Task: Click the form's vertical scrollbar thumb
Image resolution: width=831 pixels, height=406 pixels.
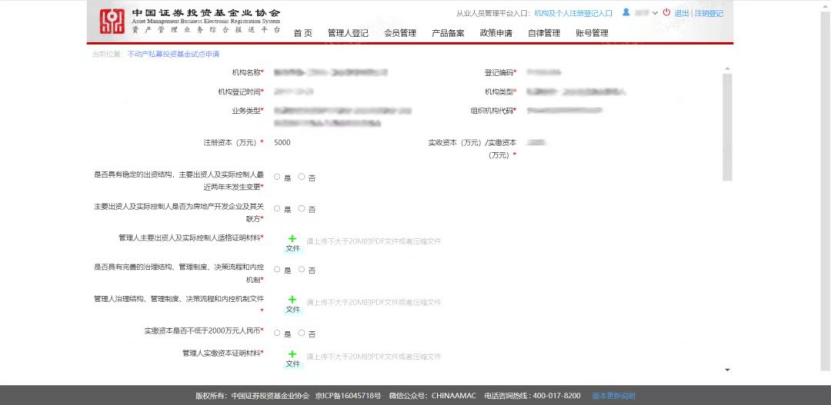Action: coord(727,127)
